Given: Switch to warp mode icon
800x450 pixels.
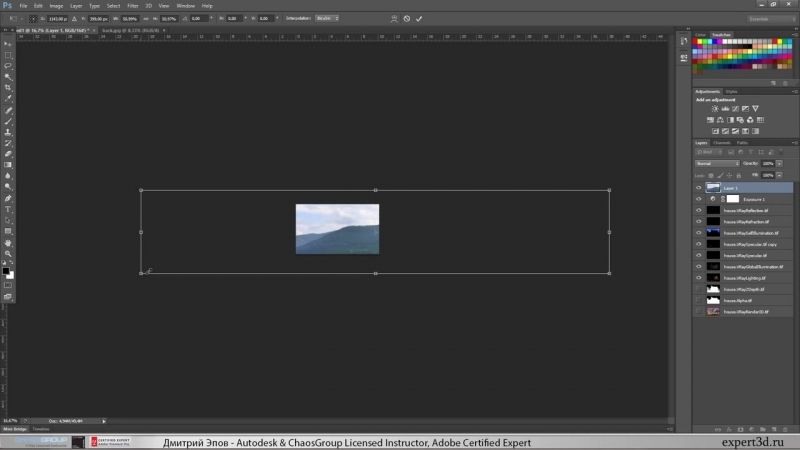Looking at the screenshot, I should pos(394,19).
